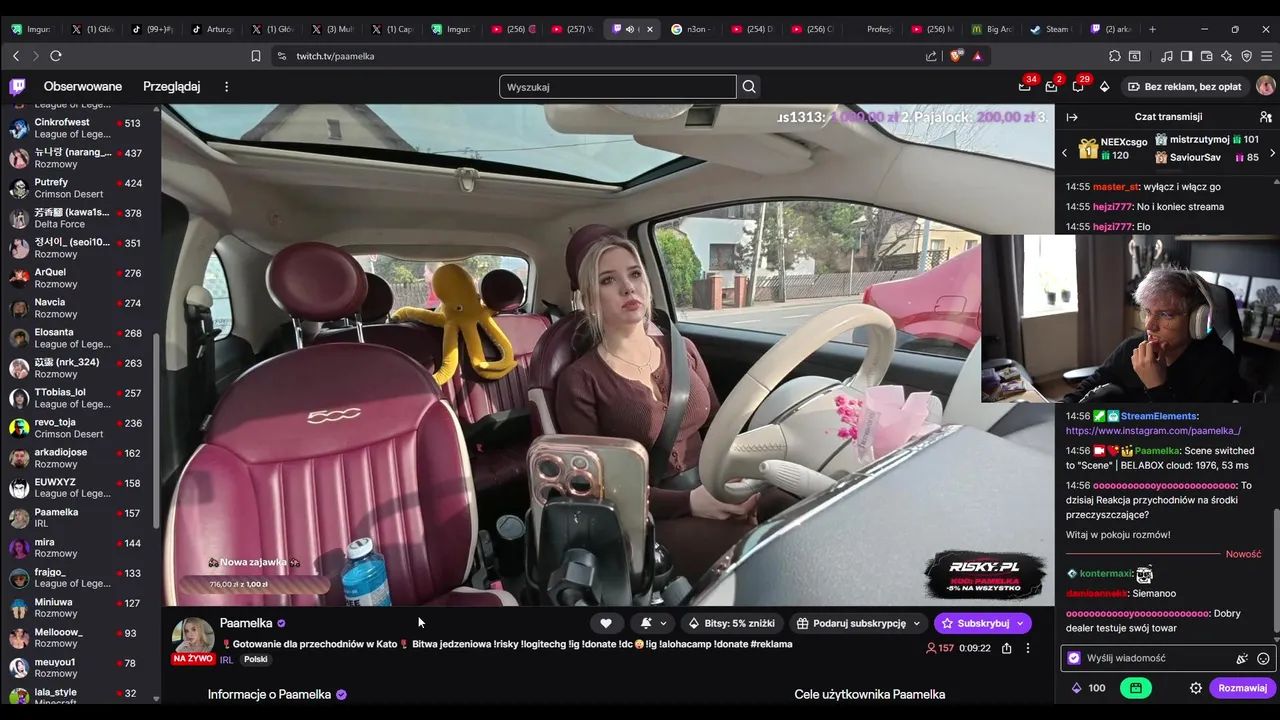This screenshot has width=1280, height=720.
Task: Expand the Subskrybuj dropdown arrow
Action: (x=1020, y=623)
